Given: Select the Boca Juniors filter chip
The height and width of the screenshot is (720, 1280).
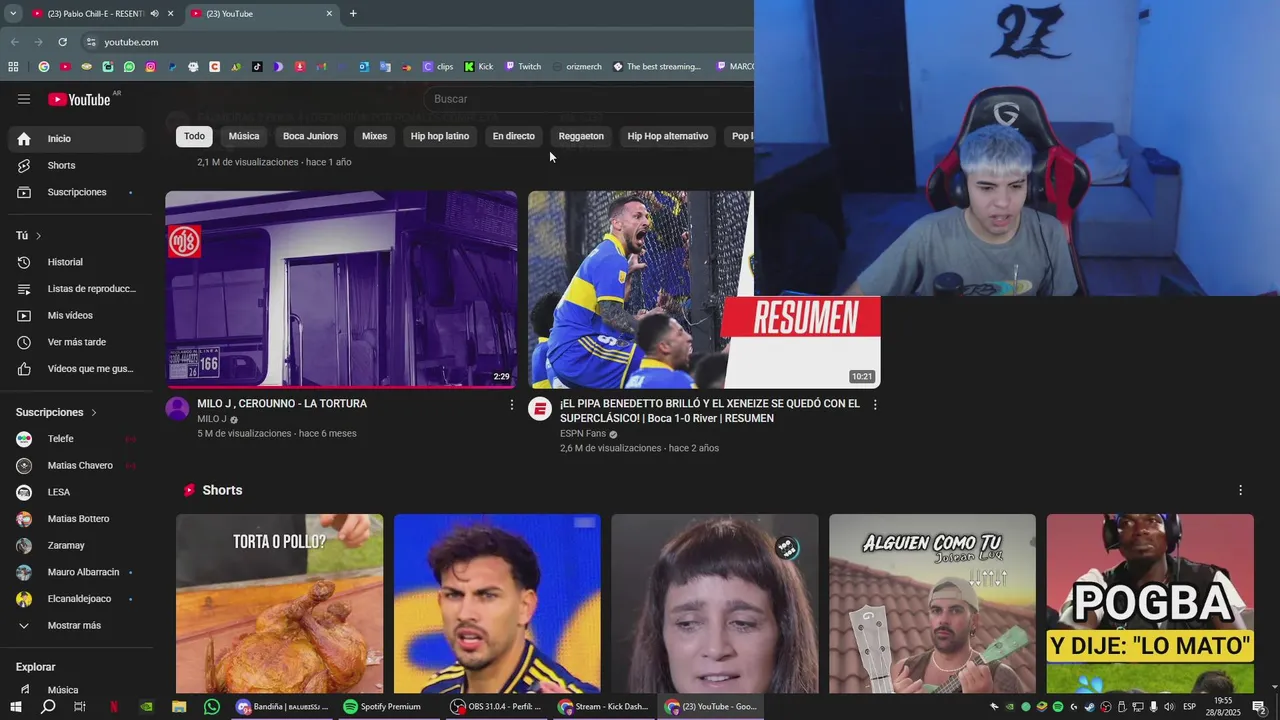Looking at the screenshot, I should click(310, 136).
